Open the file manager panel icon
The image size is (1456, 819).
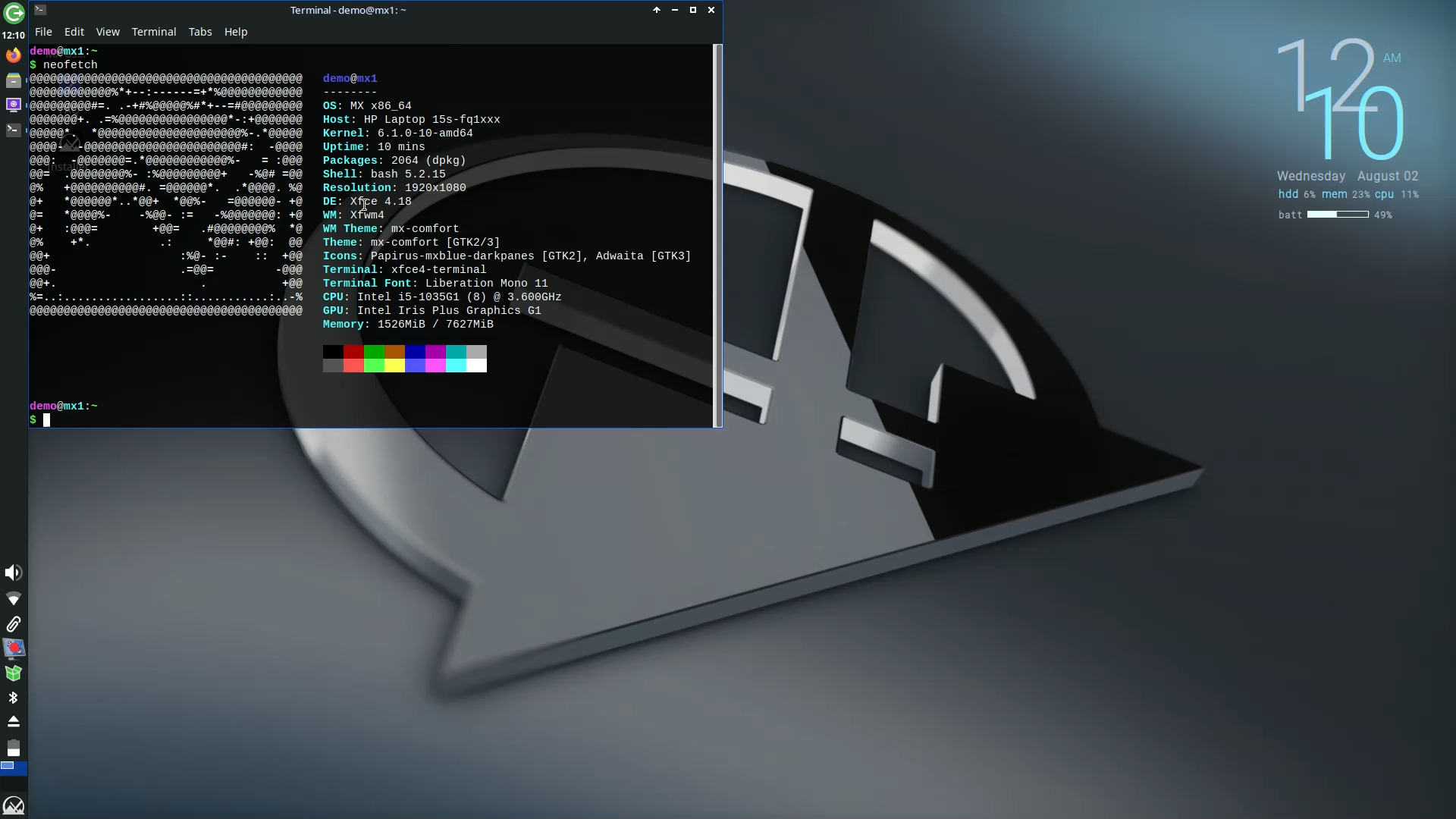pos(14,80)
